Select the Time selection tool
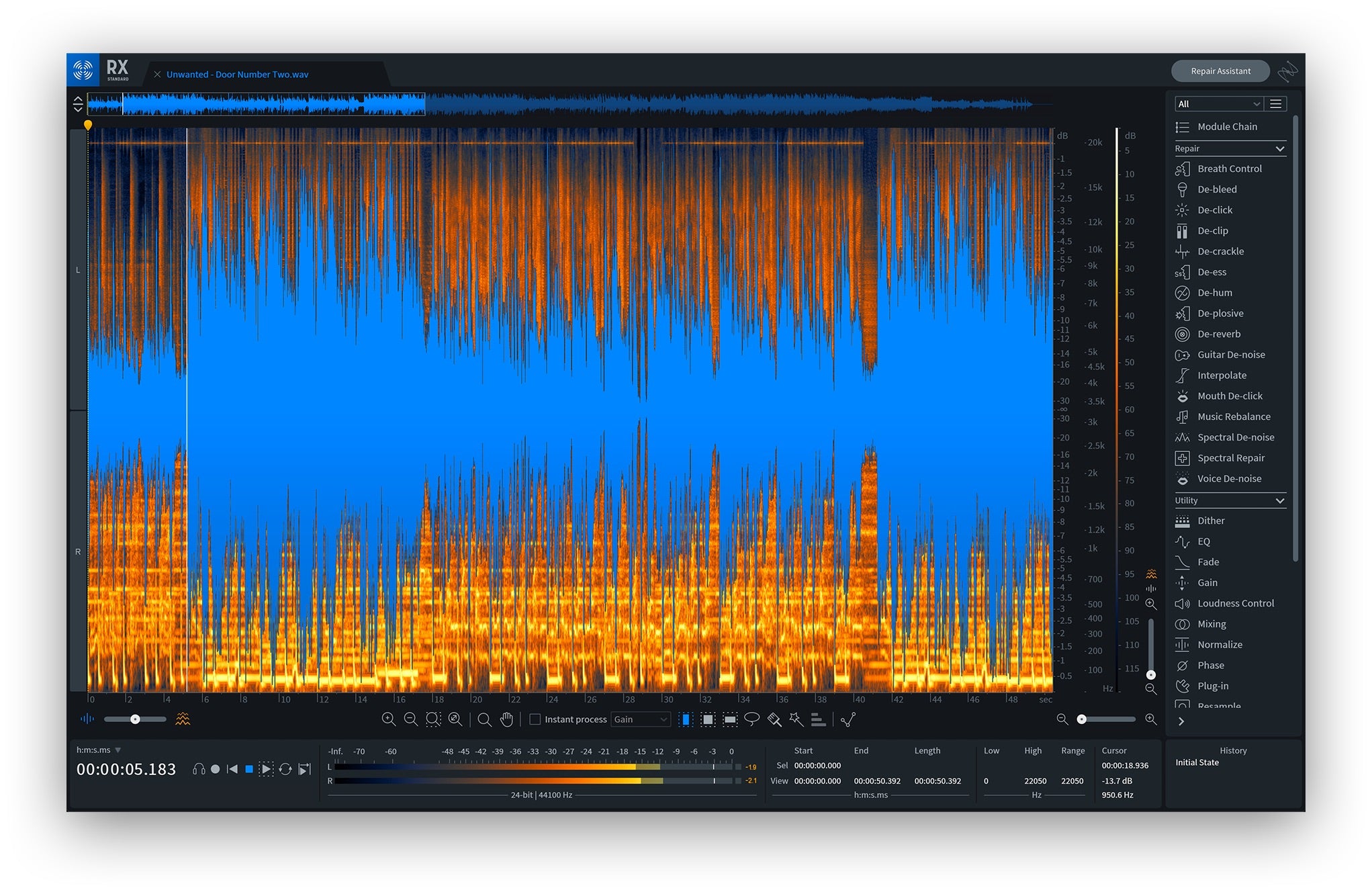The image size is (1372, 892). 686,719
